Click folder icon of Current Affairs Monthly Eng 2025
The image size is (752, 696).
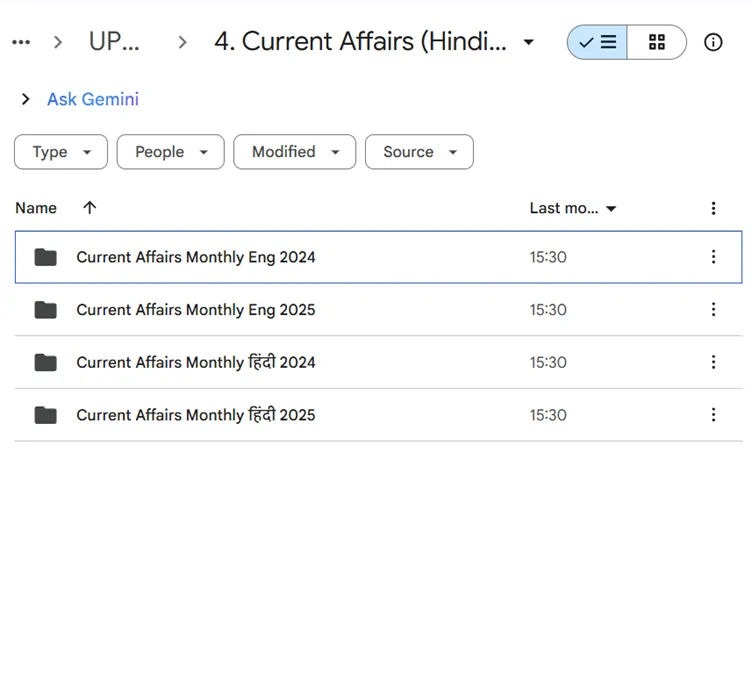tap(45, 310)
